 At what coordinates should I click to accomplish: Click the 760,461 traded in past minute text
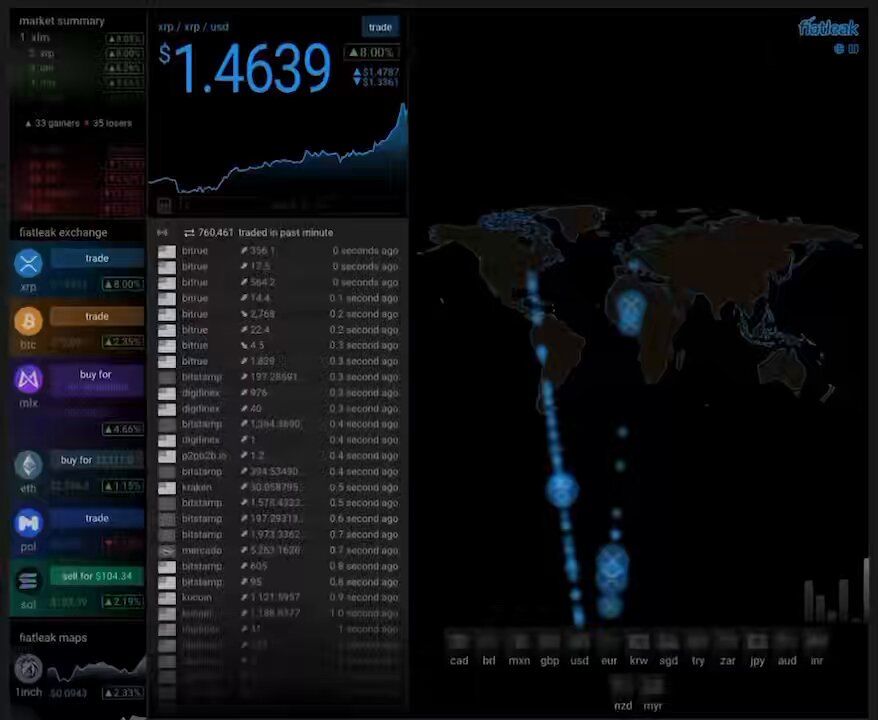pos(265,233)
